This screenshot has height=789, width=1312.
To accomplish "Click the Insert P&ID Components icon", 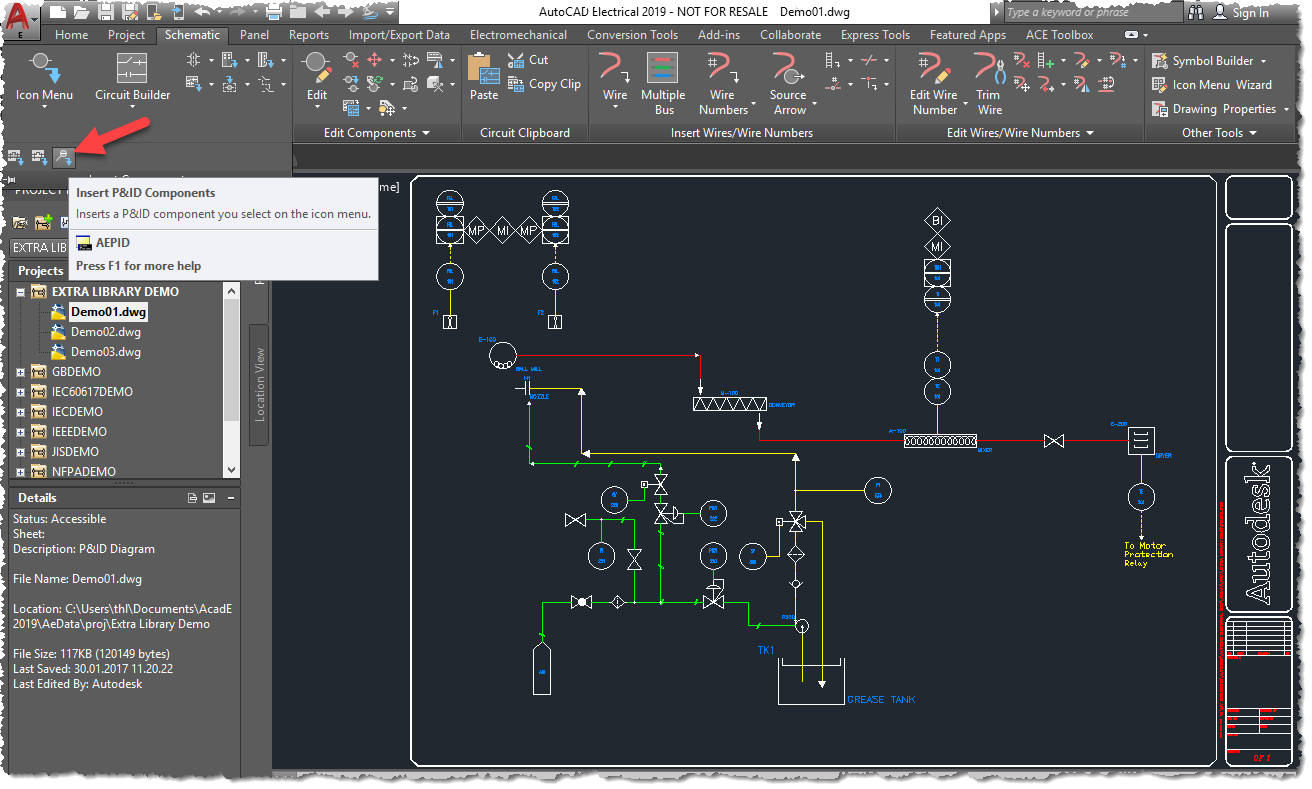I will 63,156.
